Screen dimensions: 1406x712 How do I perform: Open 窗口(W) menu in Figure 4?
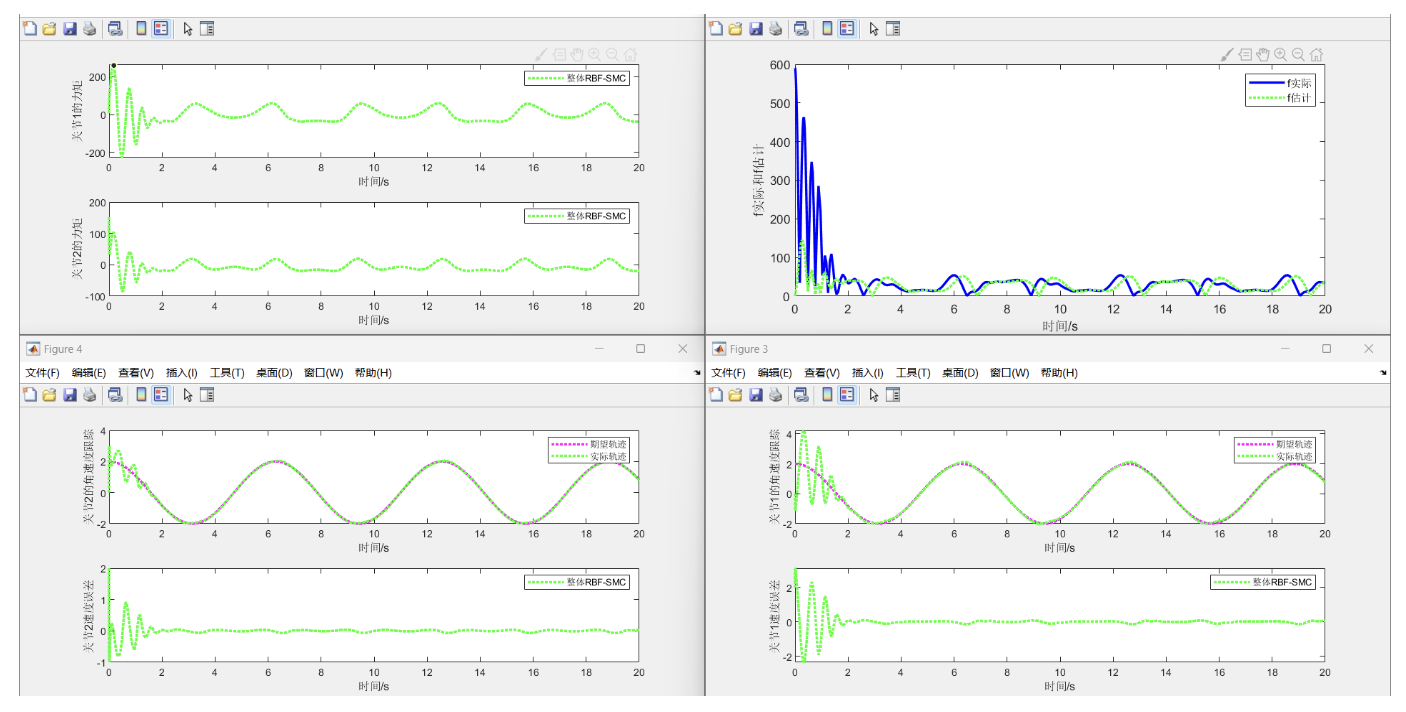pos(323,373)
